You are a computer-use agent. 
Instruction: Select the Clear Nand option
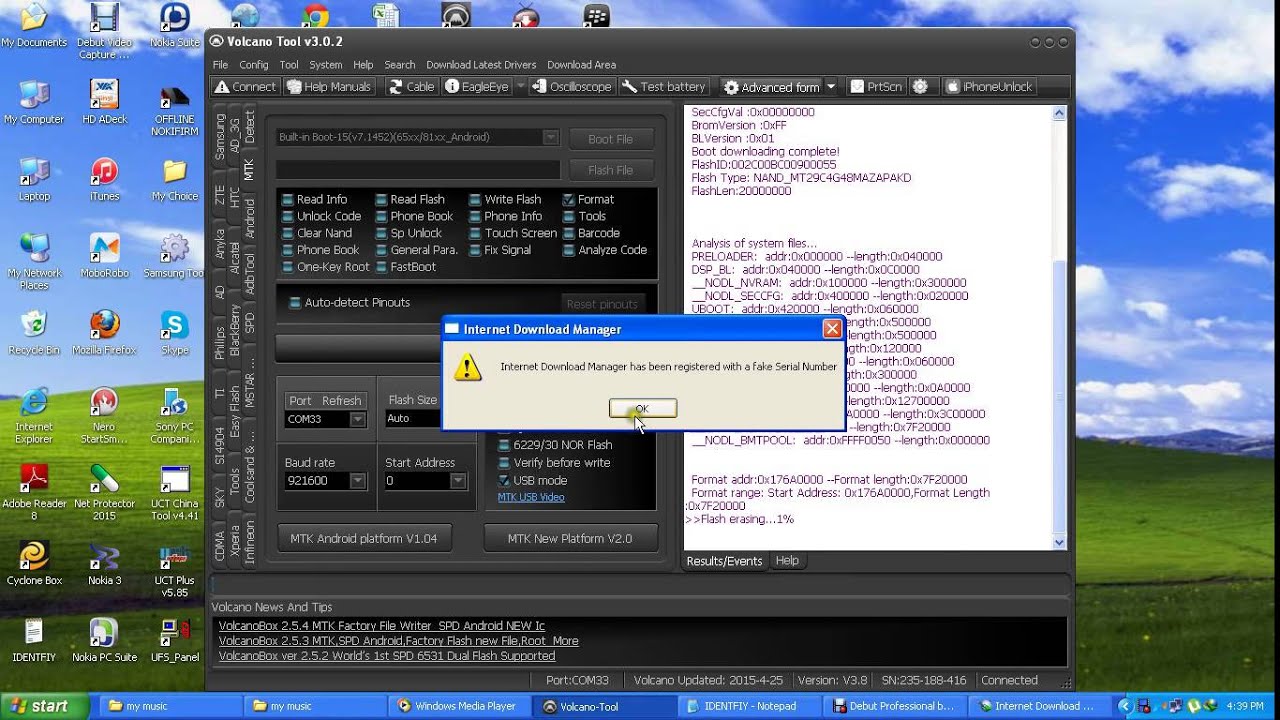pyautogui.click(x=317, y=233)
